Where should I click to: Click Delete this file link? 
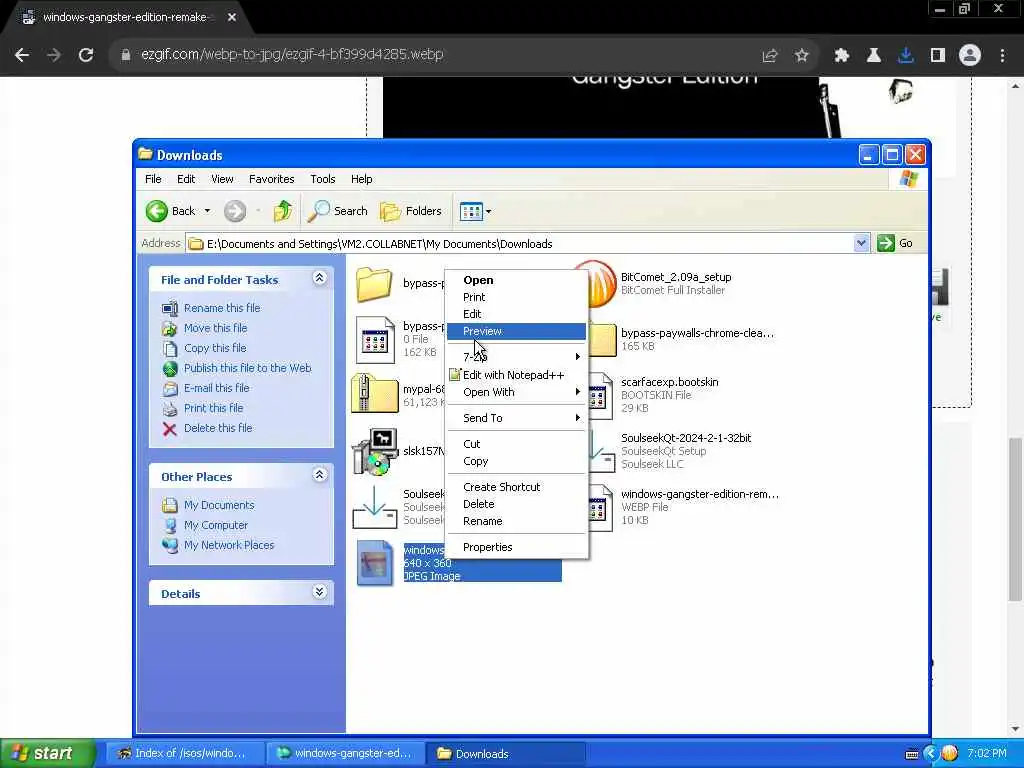point(218,428)
